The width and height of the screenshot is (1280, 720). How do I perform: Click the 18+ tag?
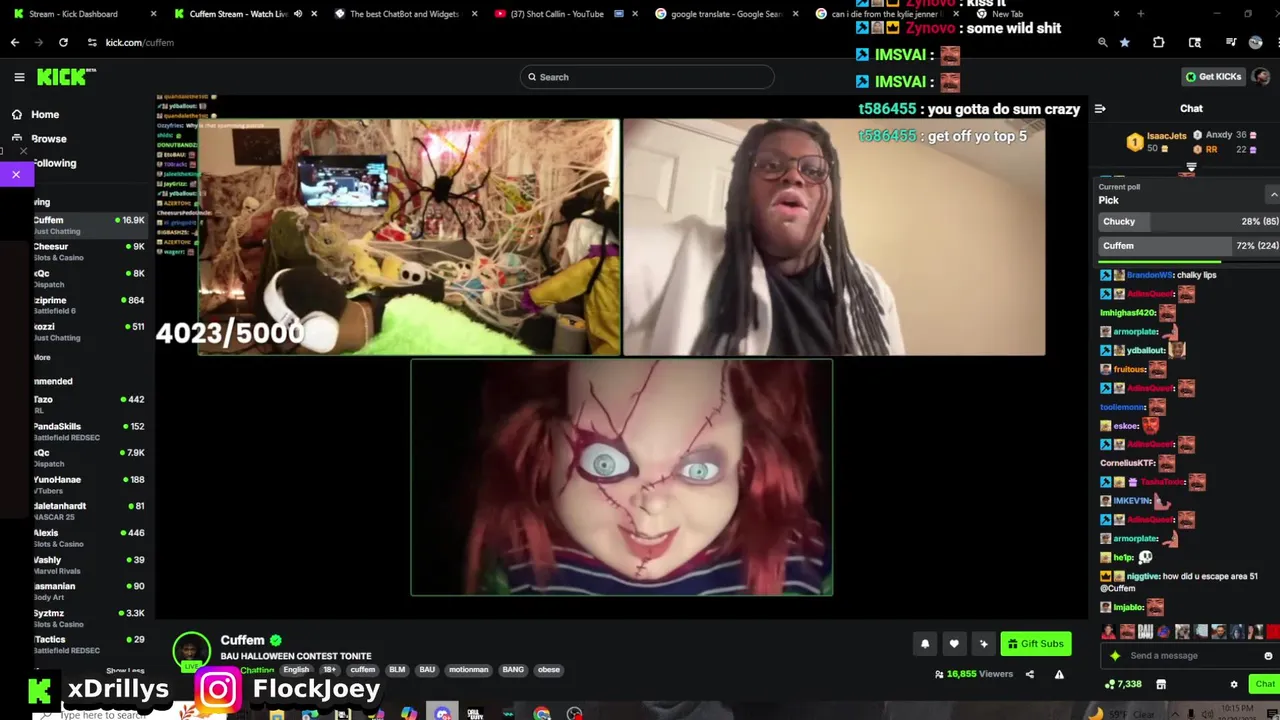(x=330, y=670)
